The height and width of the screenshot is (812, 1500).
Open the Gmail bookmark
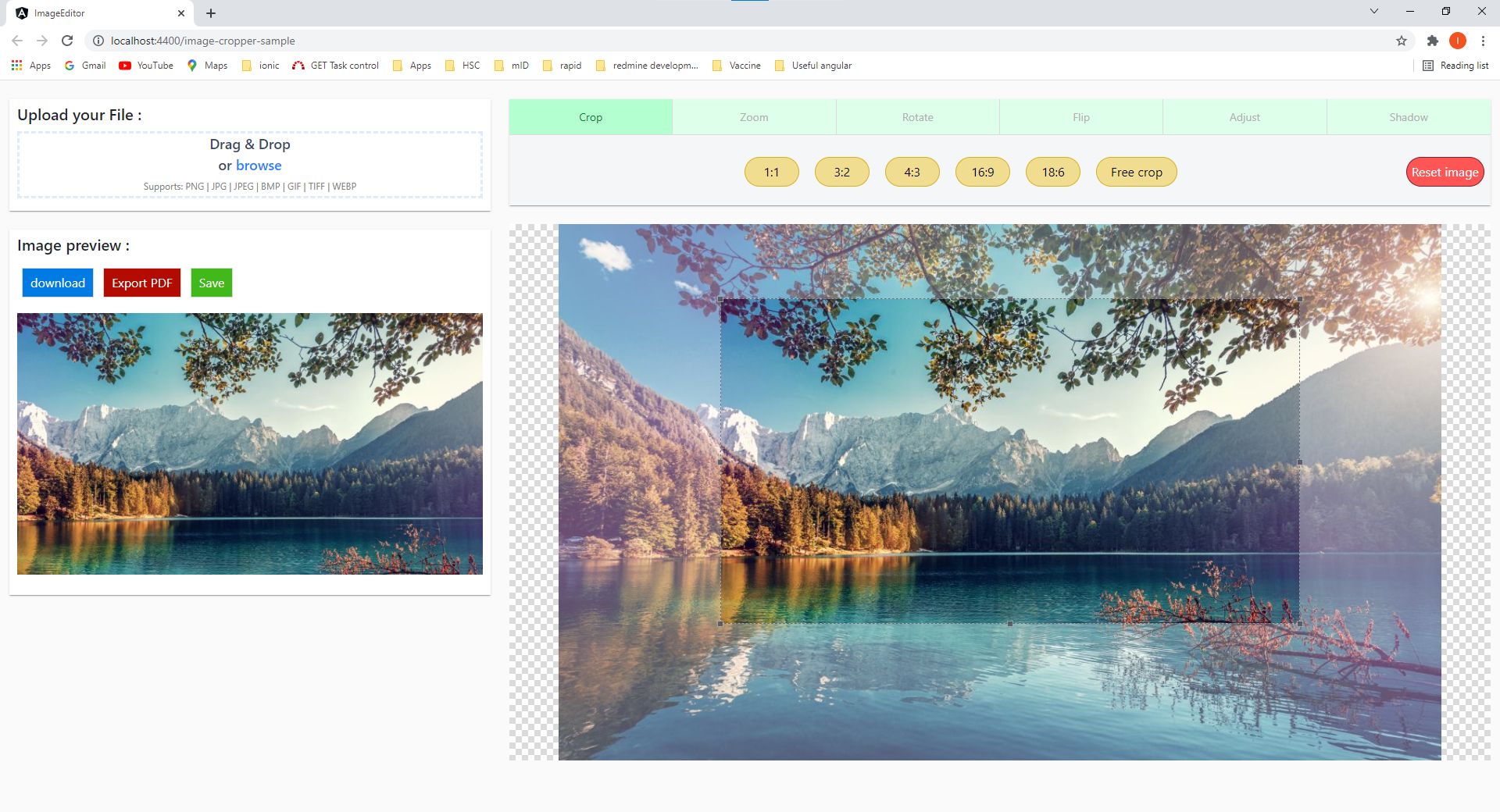click(x=85, y=66)
